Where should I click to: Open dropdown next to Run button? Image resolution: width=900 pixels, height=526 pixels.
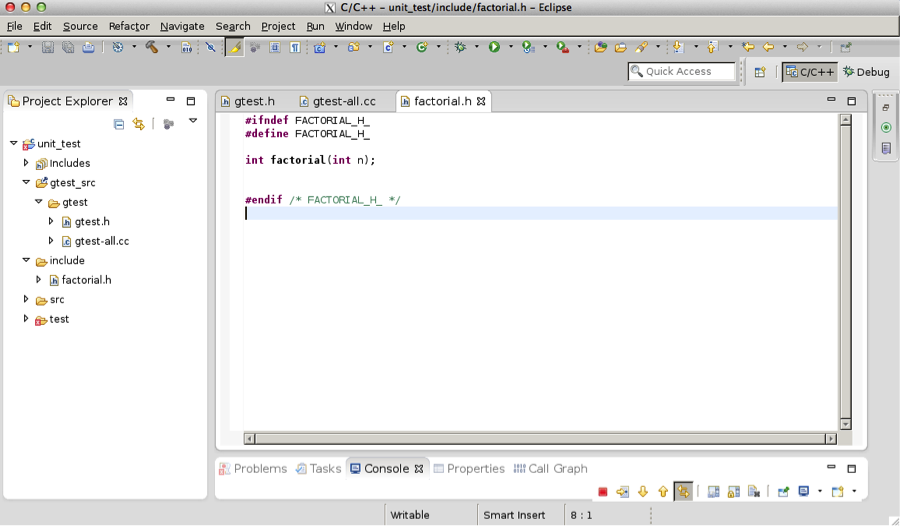510,47
